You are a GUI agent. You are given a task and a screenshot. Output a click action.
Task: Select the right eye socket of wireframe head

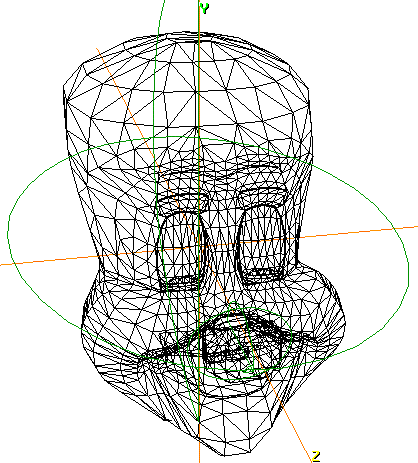pyautogui.click(x=263, y=240)
